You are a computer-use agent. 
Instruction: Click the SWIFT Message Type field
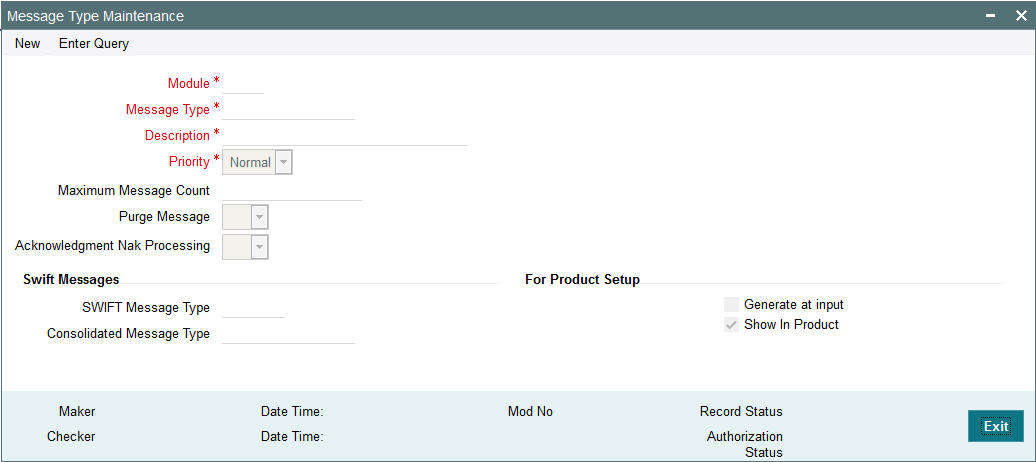(x=254, y=307)
